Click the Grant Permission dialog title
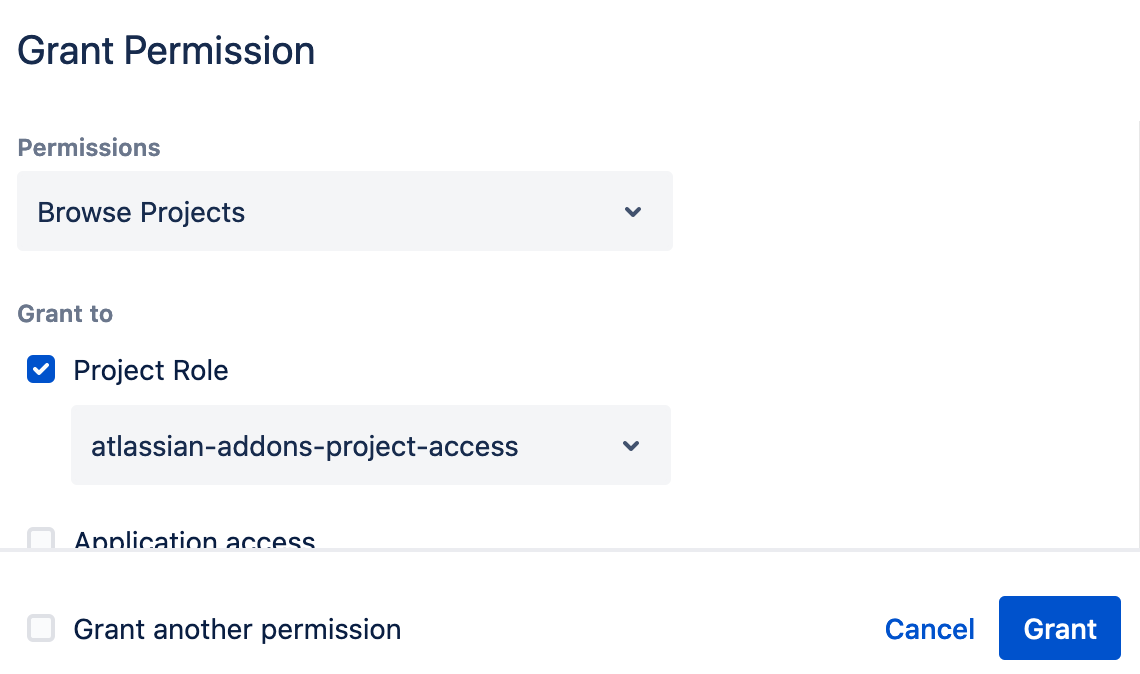 pyautogui.click(x=166, y=50)
